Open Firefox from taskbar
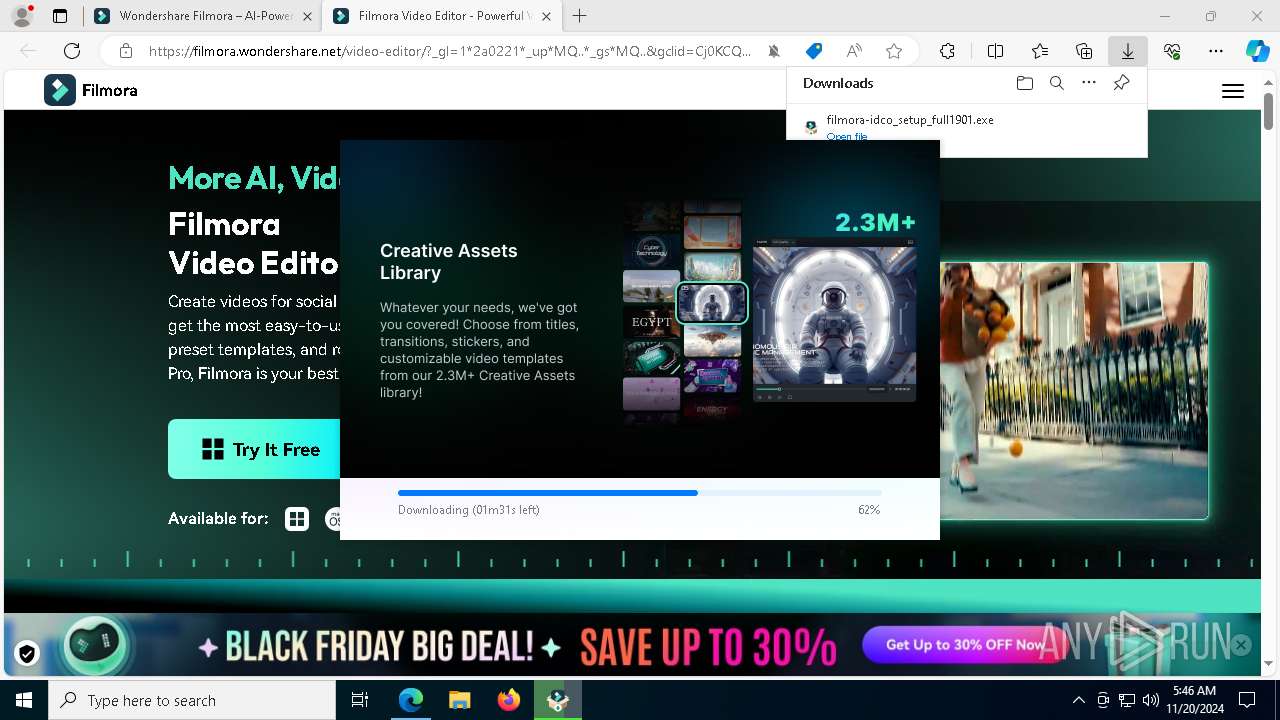1280x720 pixels. 509,700
